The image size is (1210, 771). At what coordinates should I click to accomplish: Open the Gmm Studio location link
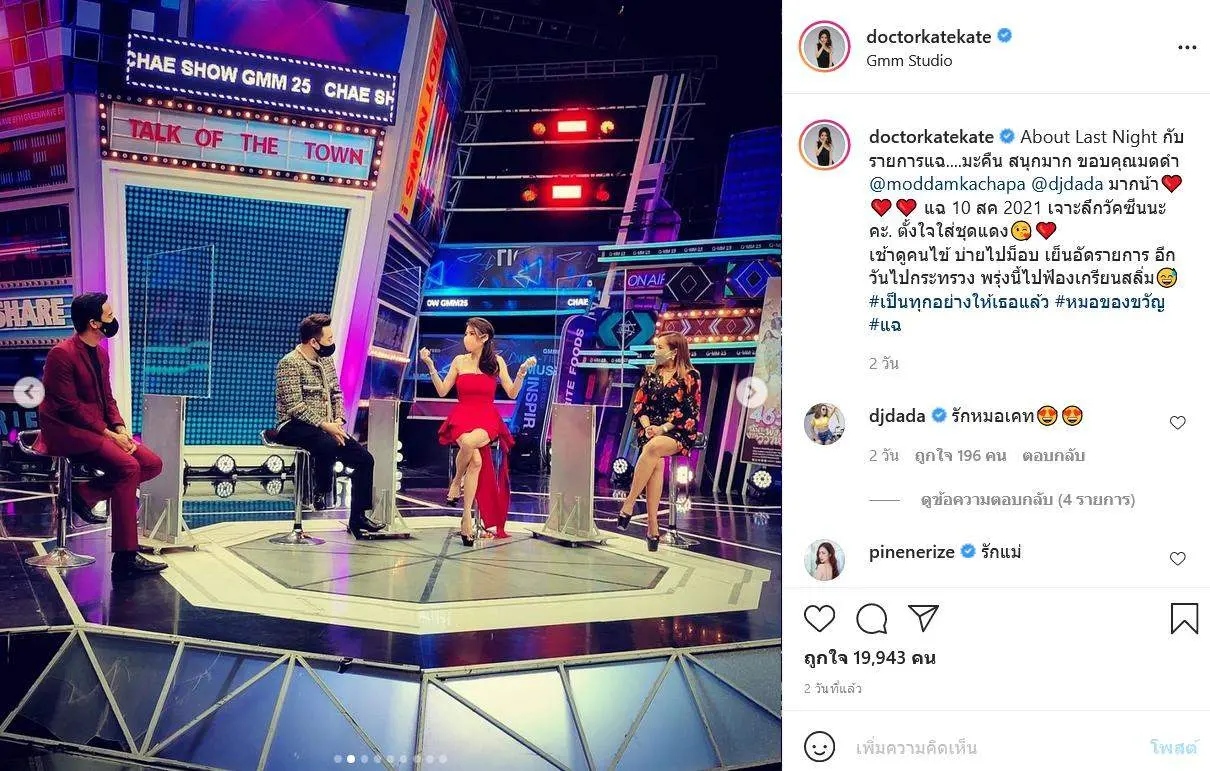tap(909, 61)
